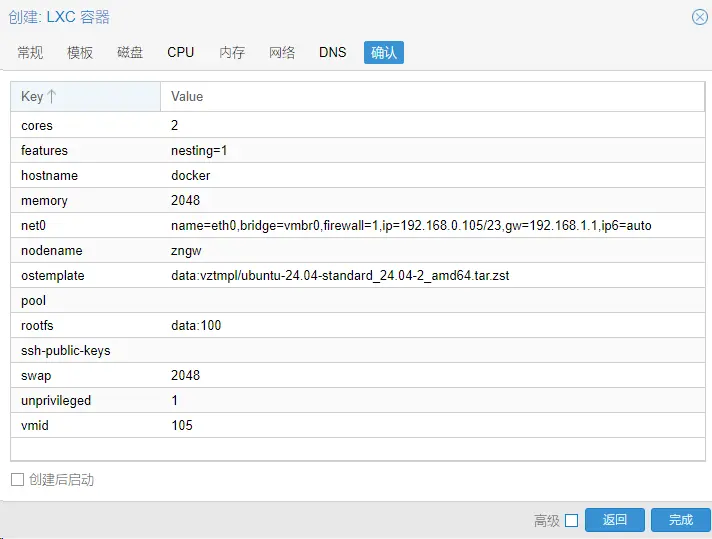This screenshot has height=539, width=712.
Task: Select the vmid 105 row
Action: [357, 426]
